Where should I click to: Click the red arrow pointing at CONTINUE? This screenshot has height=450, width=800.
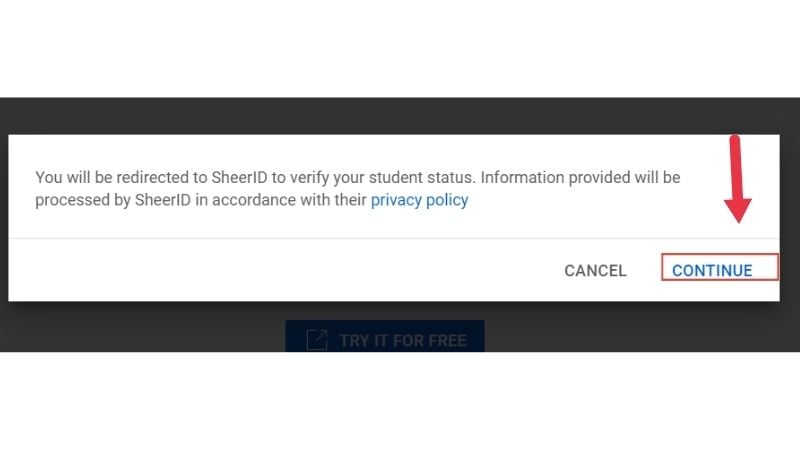click(x=737, y=179)
